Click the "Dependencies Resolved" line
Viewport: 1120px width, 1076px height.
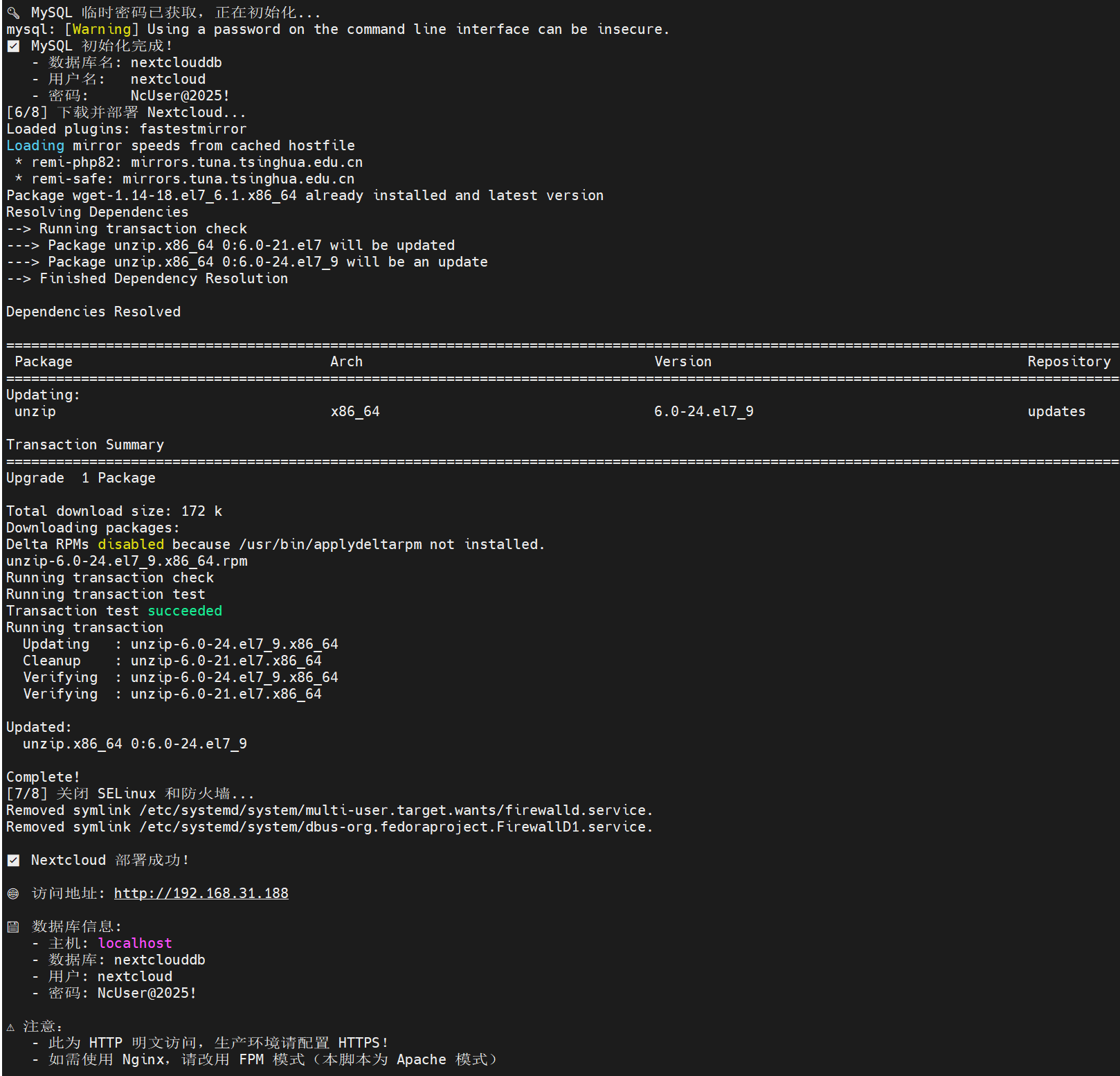93,312
